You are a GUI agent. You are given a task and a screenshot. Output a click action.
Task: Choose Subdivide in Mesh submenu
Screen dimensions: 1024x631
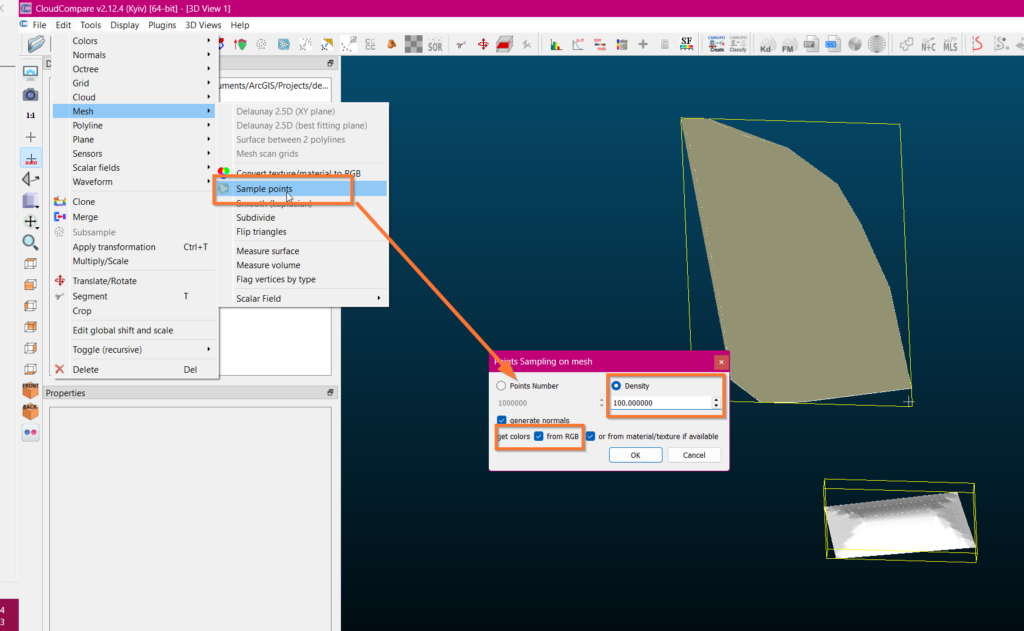(x=302, y=218)
